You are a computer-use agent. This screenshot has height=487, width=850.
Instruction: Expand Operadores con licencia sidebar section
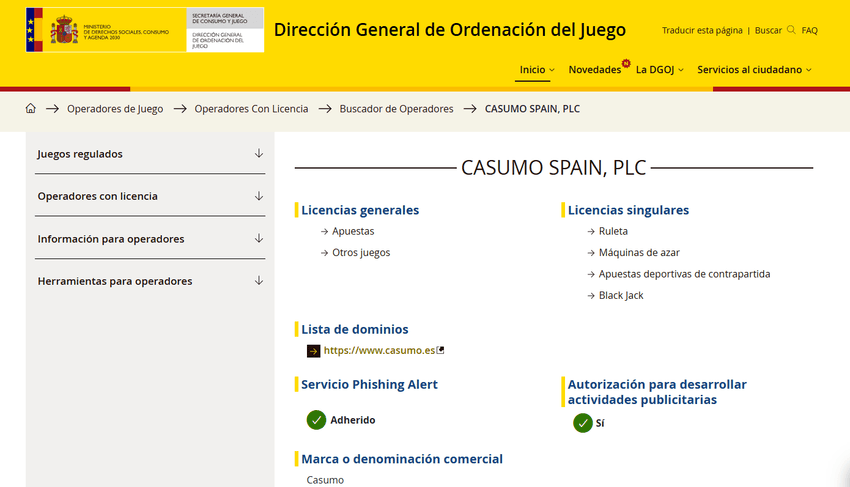tap(150, 196)
